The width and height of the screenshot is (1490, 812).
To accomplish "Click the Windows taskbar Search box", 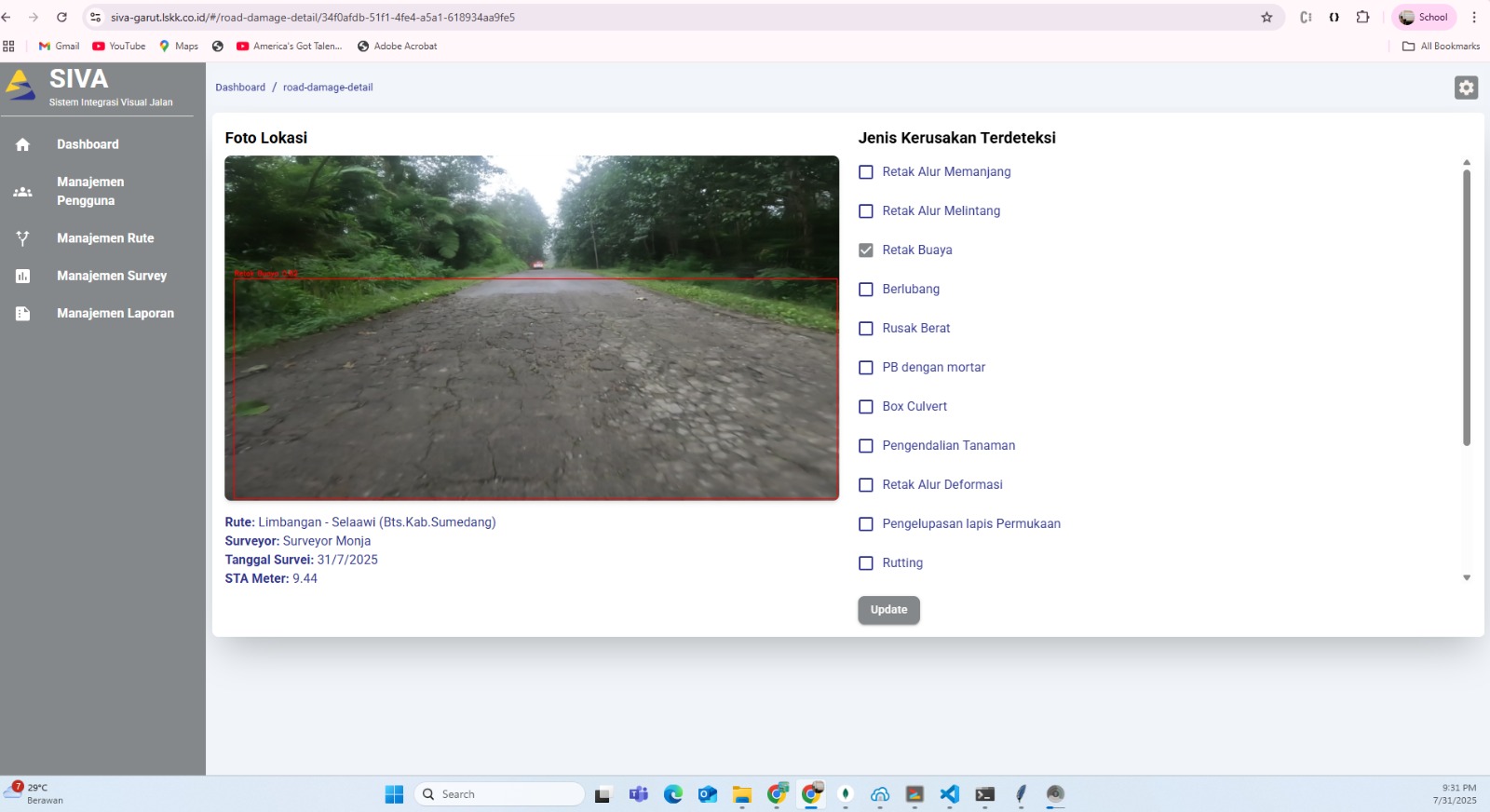I will [499, 794].
